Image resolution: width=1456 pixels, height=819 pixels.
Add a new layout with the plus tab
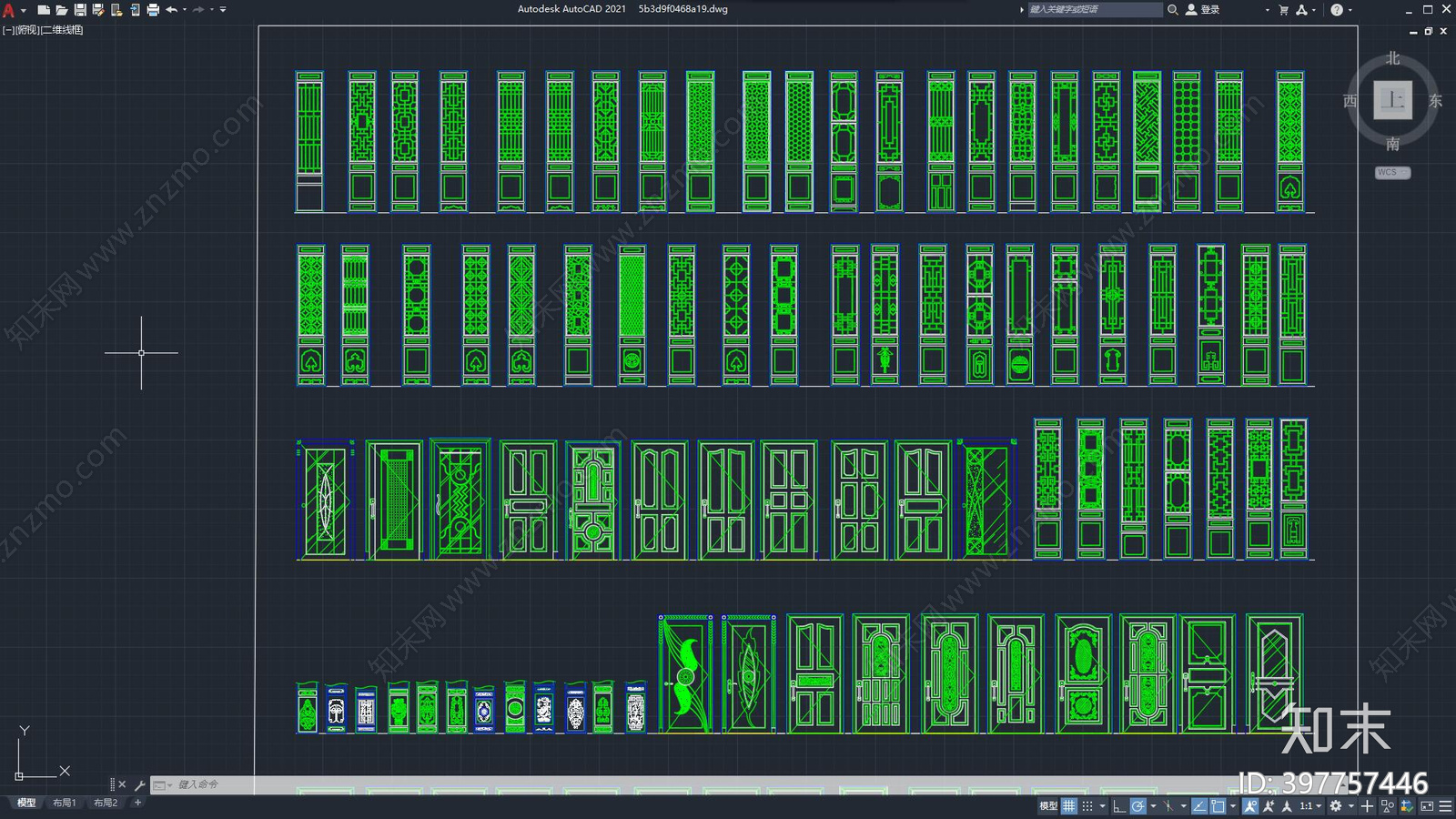(137, 803)
